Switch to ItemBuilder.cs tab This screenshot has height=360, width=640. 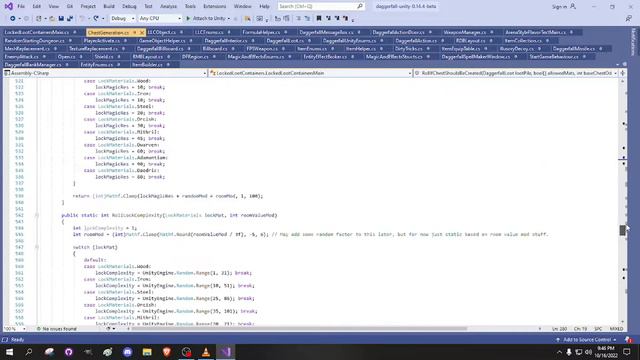(147, 65)
